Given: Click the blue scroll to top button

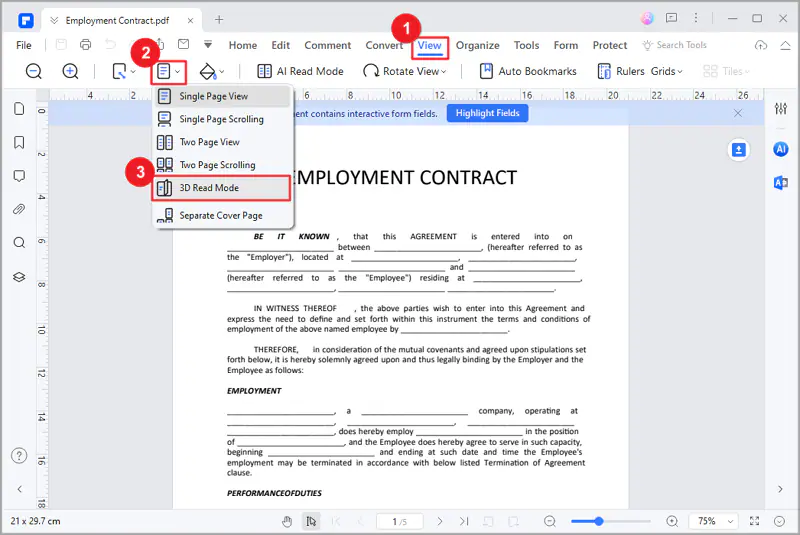Looking at the screenshot, I should pyautogui.click(x=738, y=150).
